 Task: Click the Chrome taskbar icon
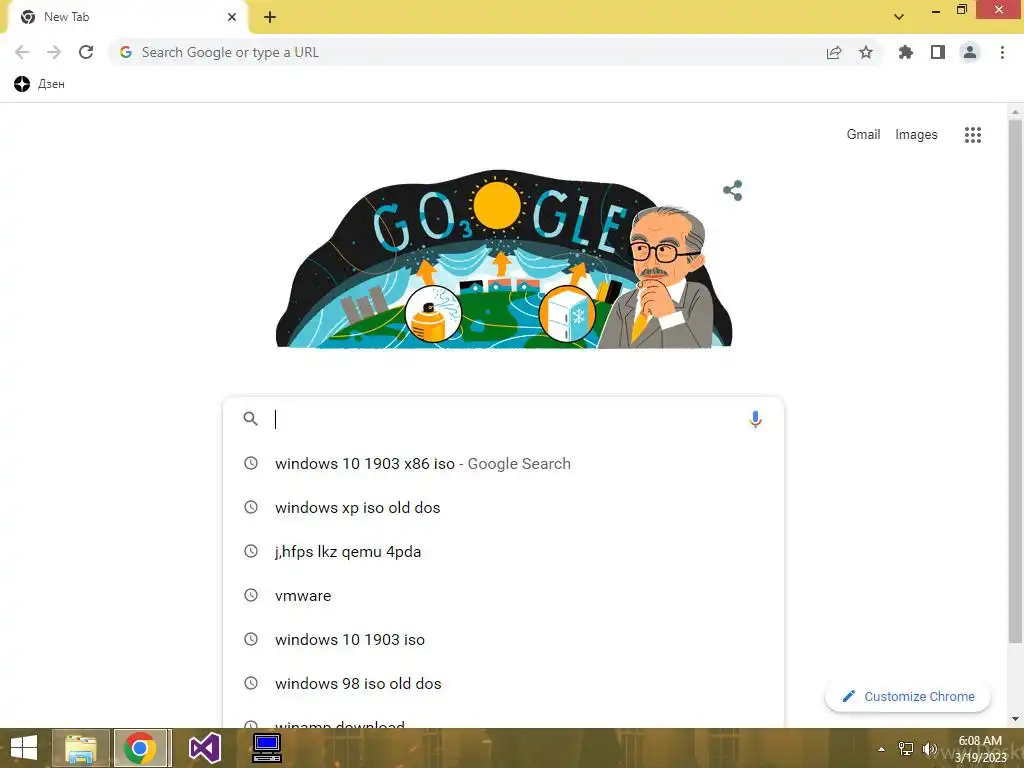[141, 748]
